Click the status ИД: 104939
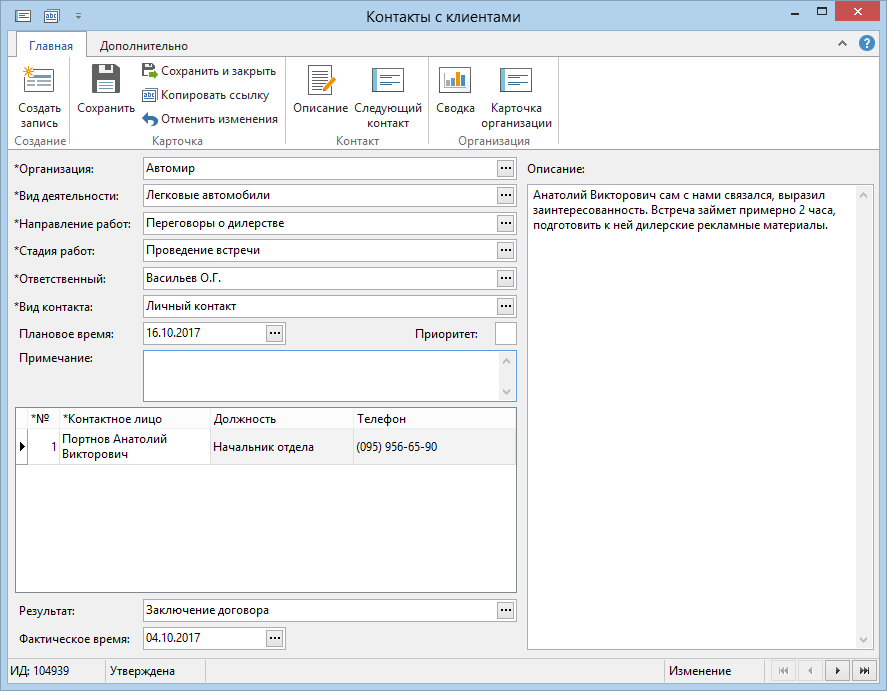The image size is (887, 691). (x=40, y=671)
